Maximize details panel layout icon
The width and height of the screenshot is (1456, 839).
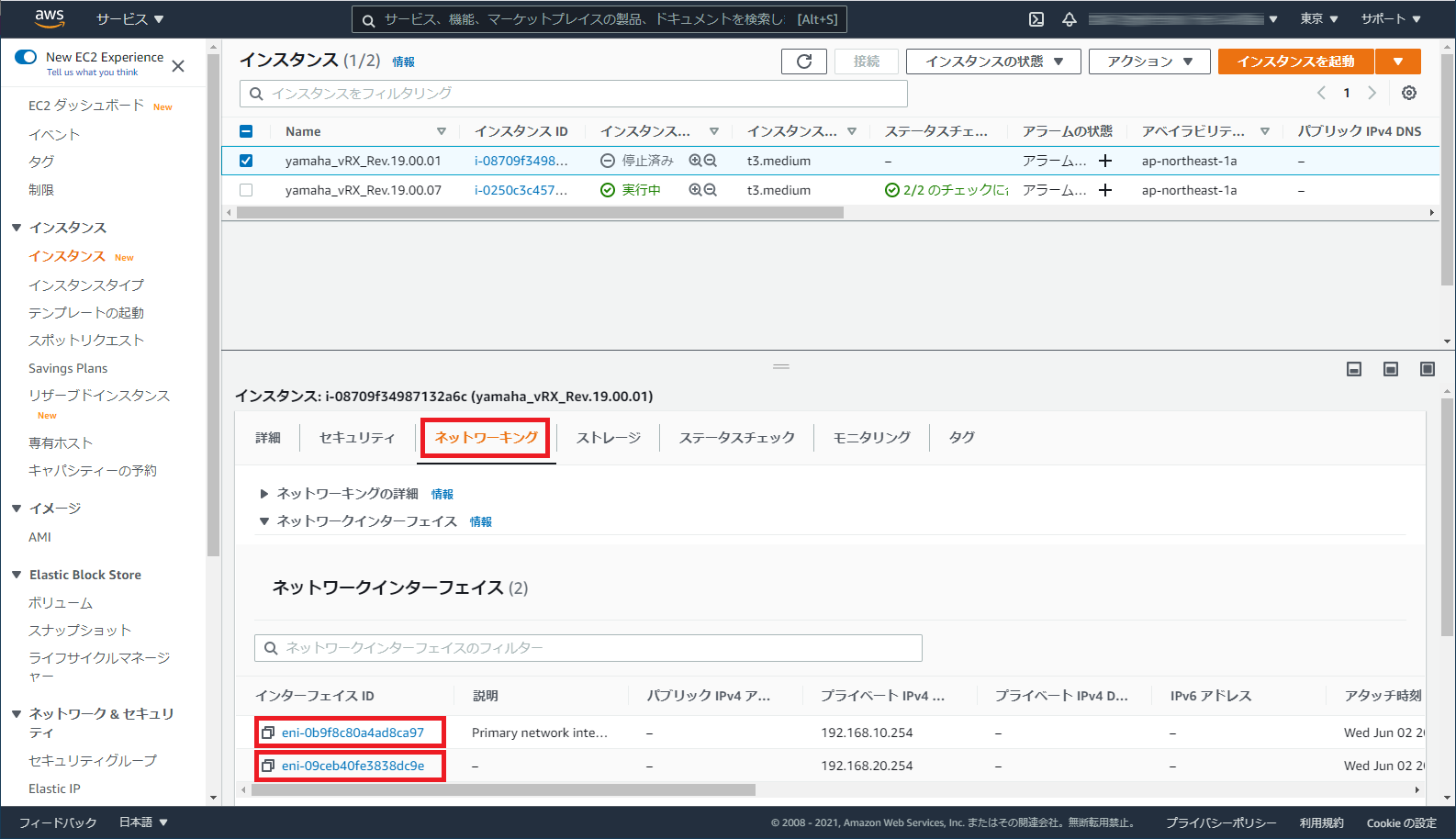tap(1428, 369)
